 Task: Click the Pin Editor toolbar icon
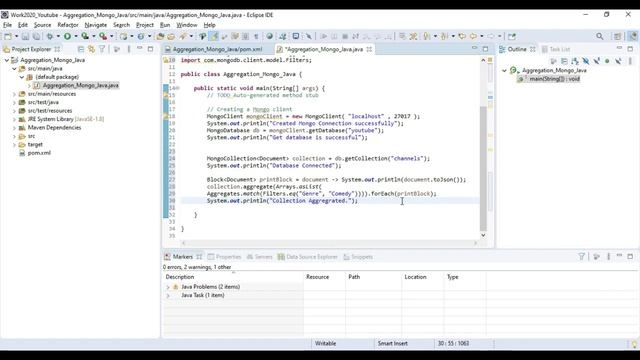[x=512, y=36]
